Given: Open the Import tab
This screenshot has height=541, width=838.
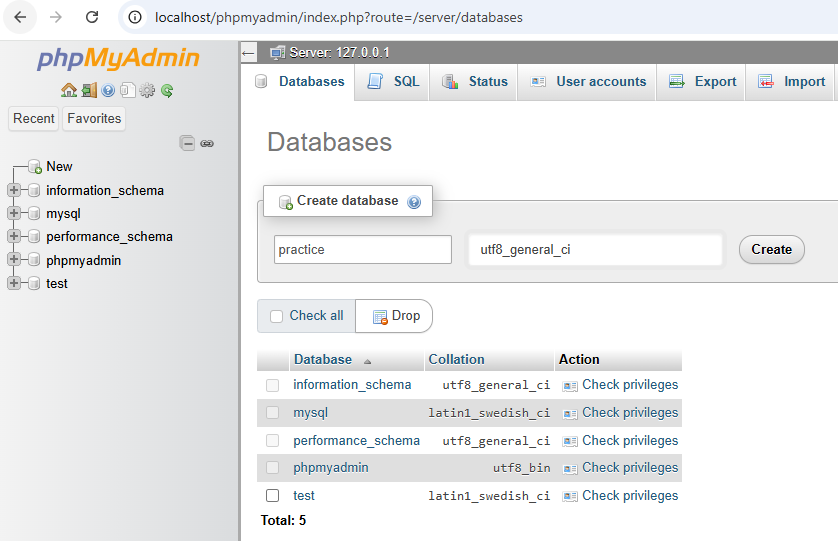Looking at the screenshot, I should click(790, 82).
